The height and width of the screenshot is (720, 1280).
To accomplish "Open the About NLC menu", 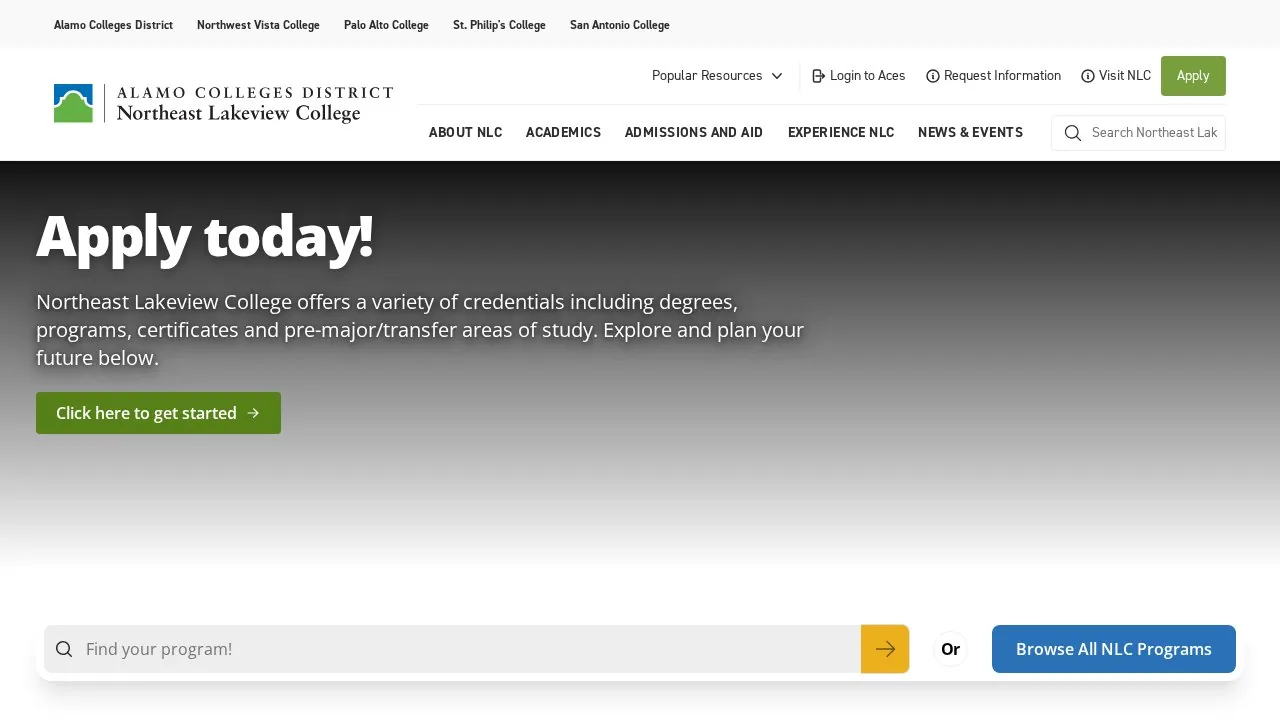I will 466,133.
